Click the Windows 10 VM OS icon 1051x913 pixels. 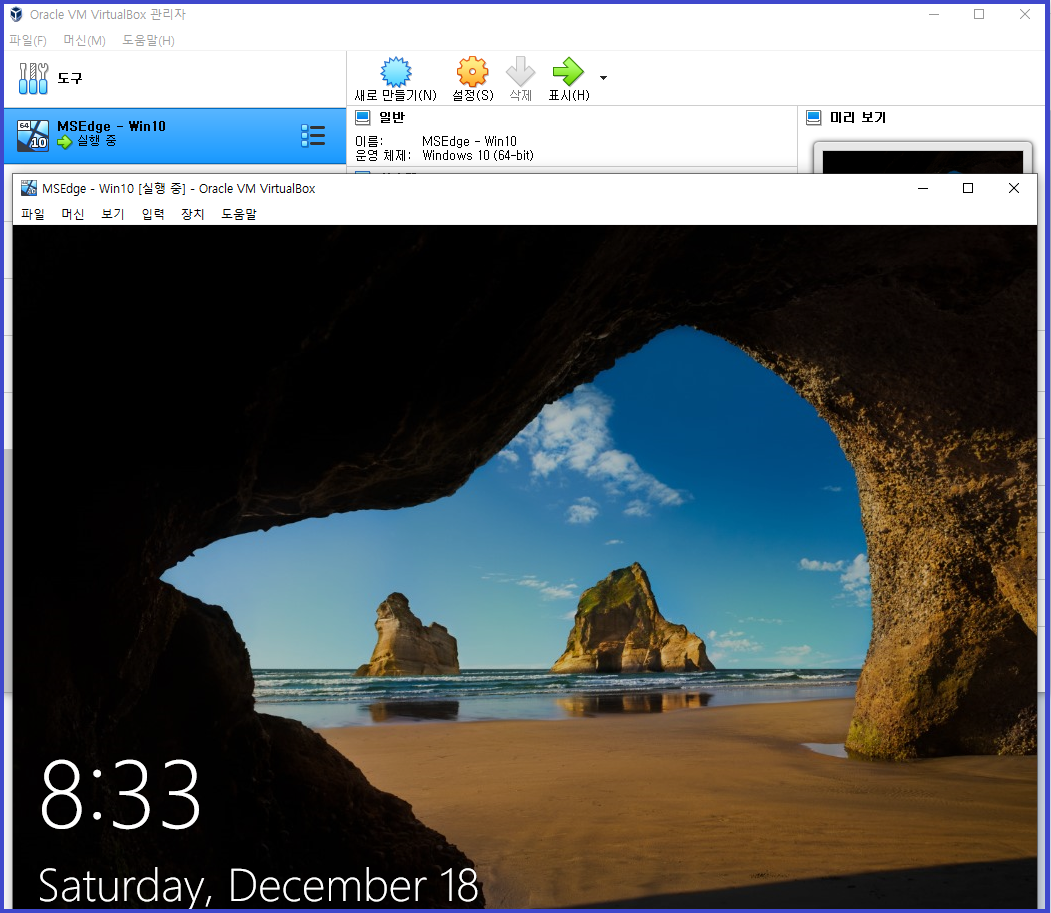(x=33, y=135)
